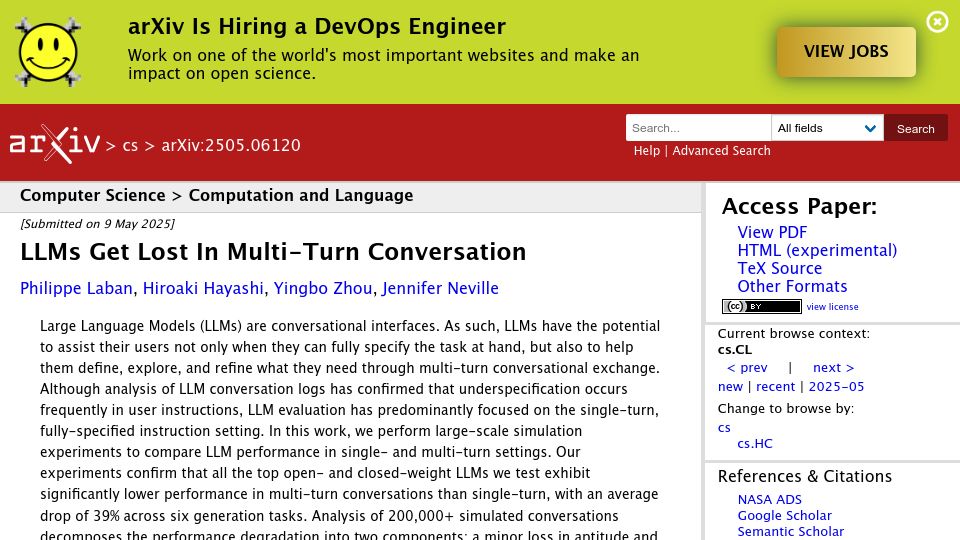Click arXiv:2505.06120 identifier in header
The image size is (960, 540).
click(x=231, y=145)
